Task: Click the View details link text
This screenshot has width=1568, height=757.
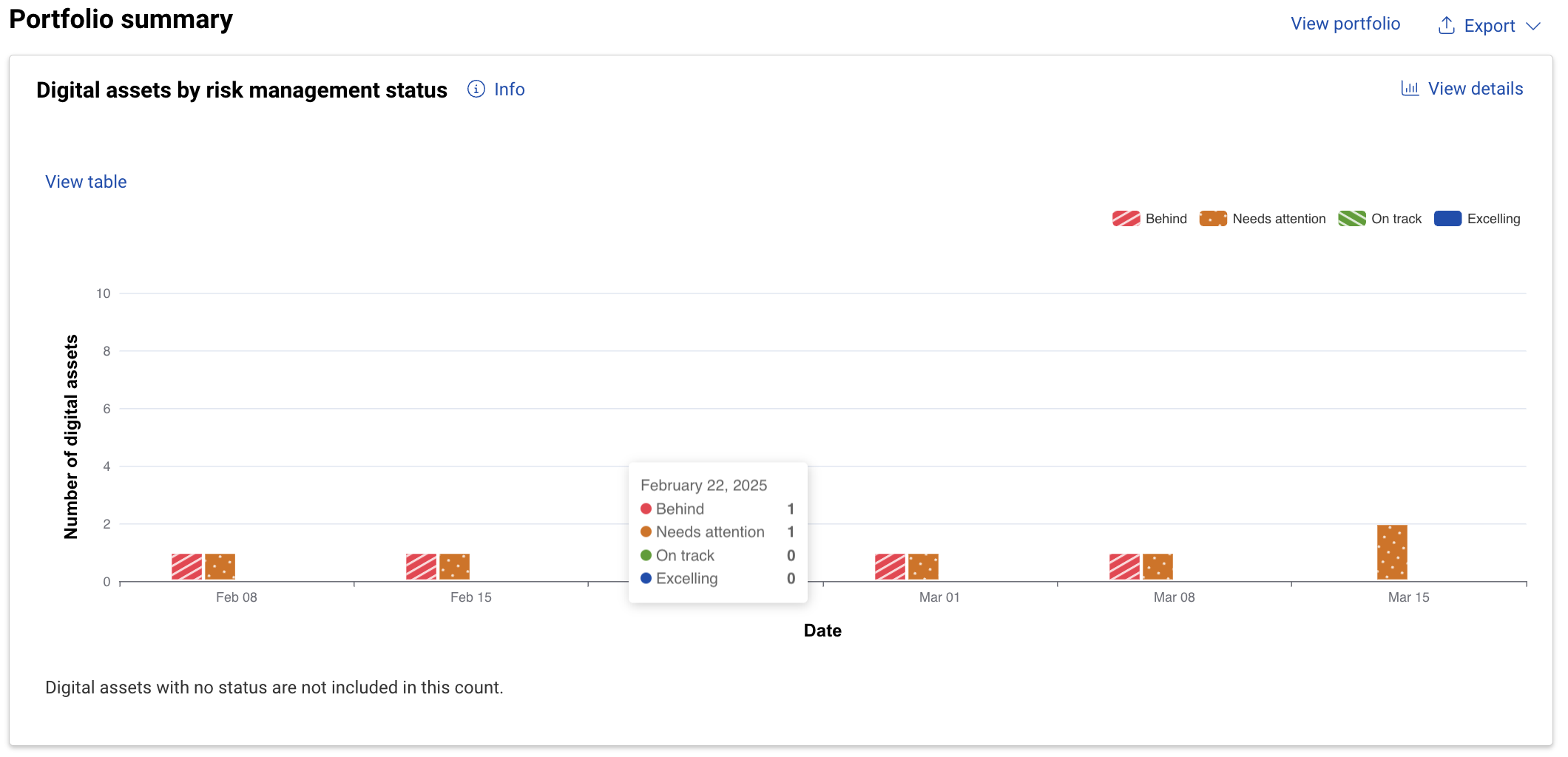Action: (1475, 89)
